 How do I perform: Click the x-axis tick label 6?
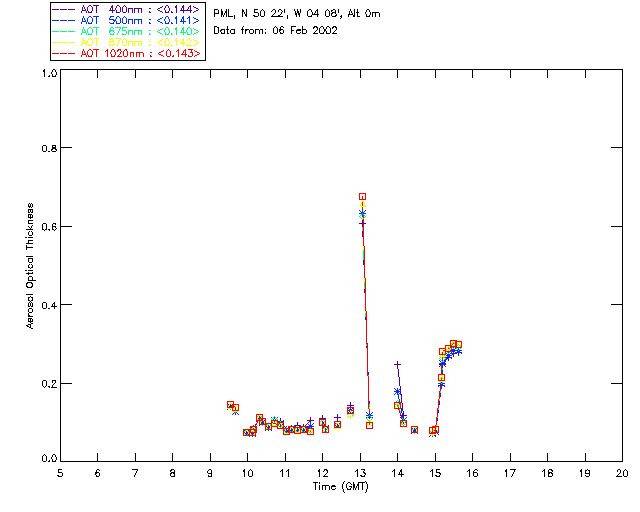pyautogui.click(x=98, y=473)
